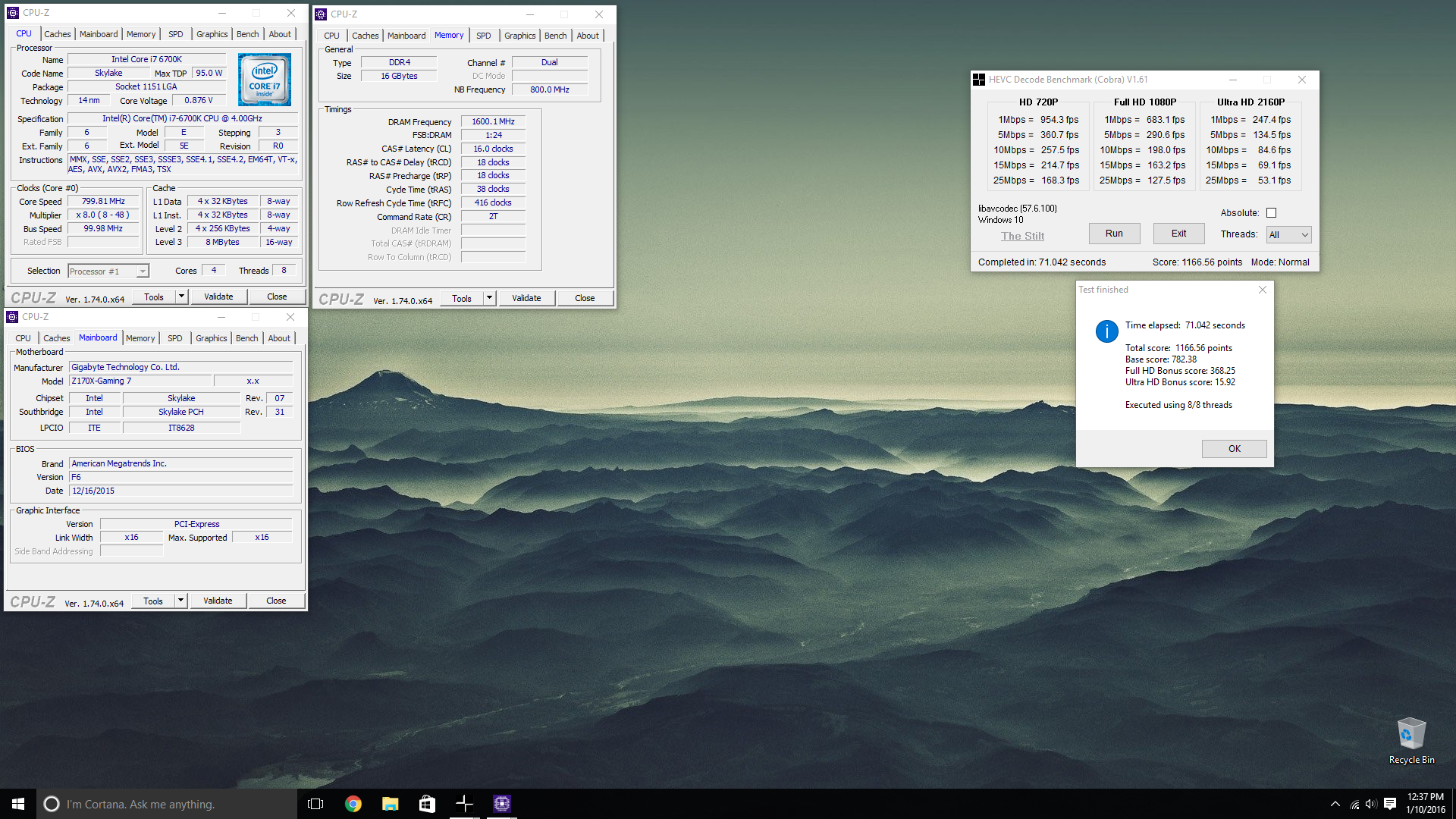
Task: Click the BIOS Version field F6
Action: [180, 477]
